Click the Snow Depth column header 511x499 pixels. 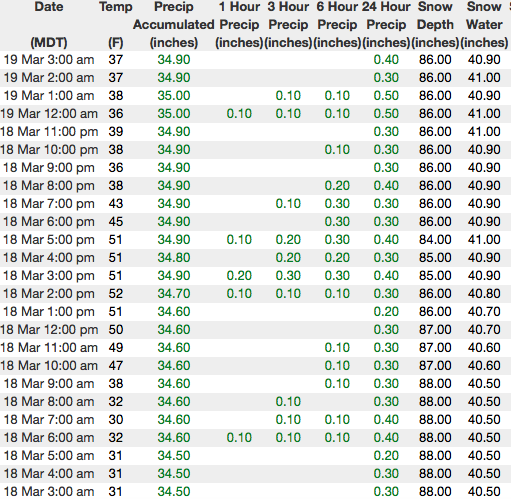[435, 25]
